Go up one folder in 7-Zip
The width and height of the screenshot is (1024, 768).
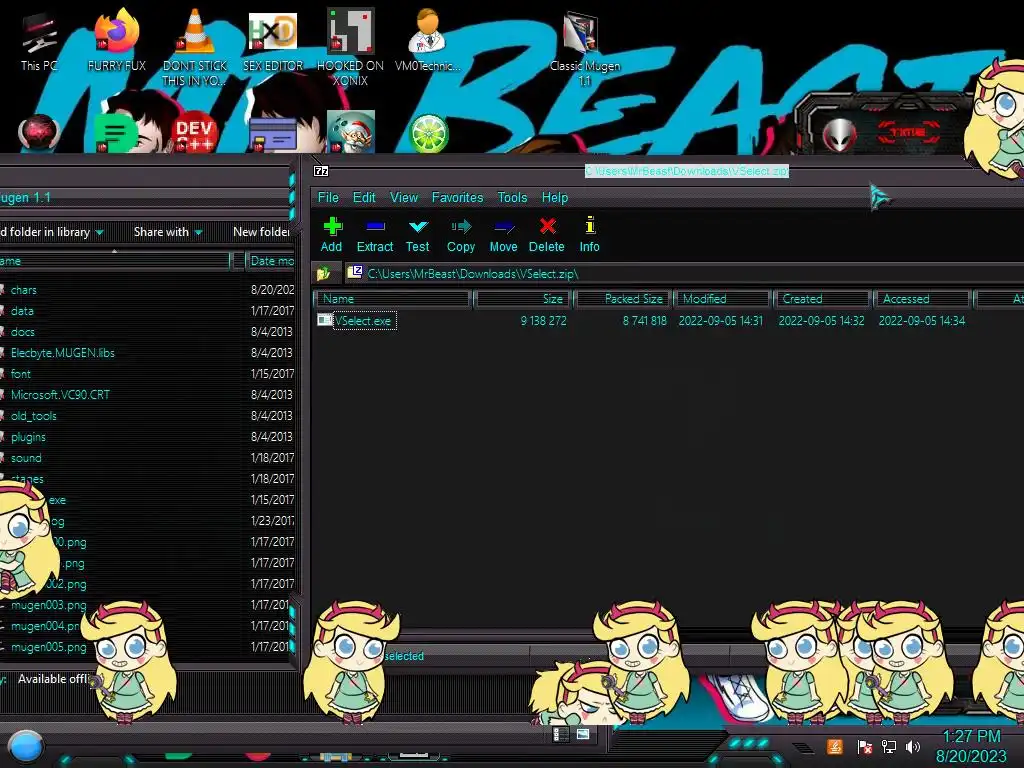tap(324, 274)
